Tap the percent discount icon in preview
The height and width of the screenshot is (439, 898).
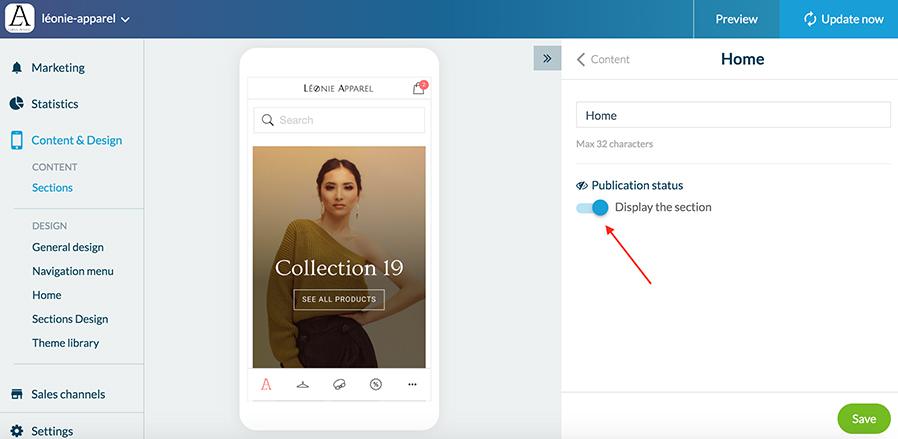click(x=375, y=384)
